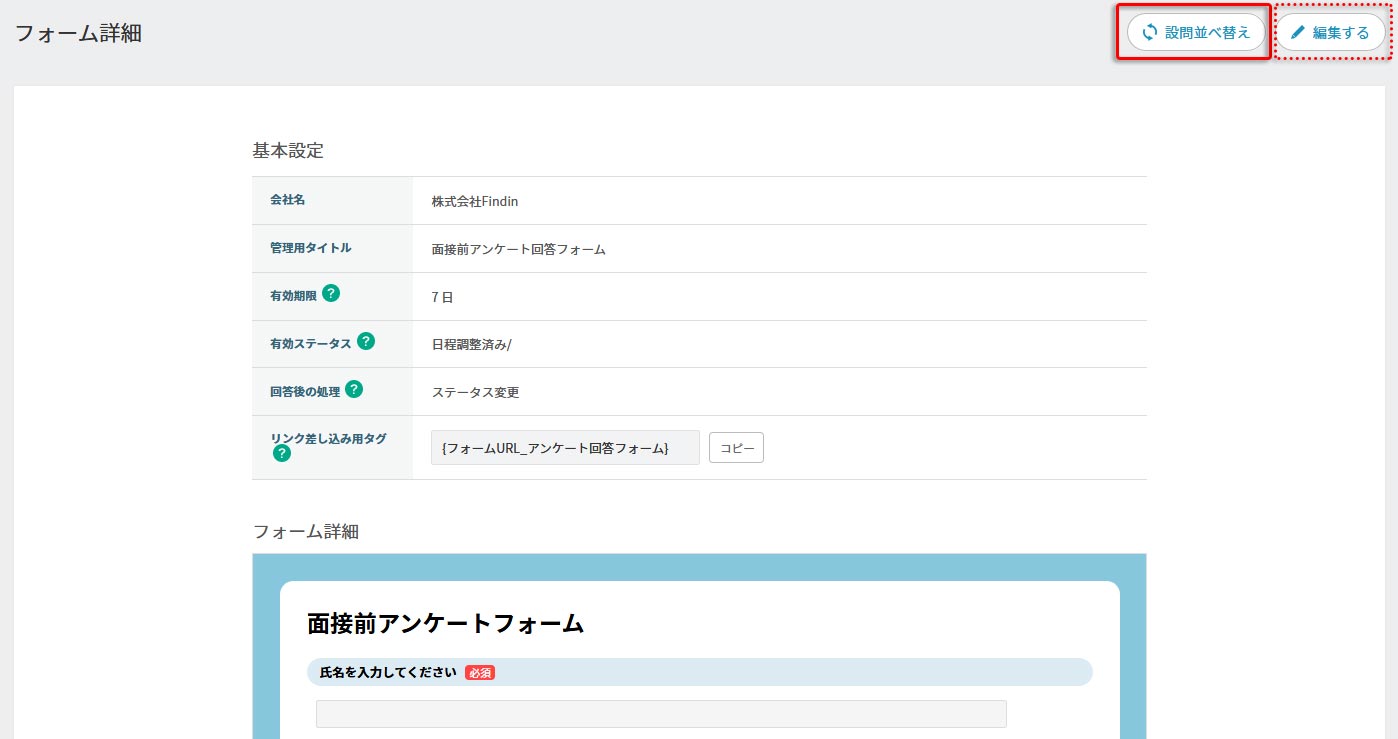Select the 株式会社Findin company name text
Image resolution: width=1398 pixels, height=739 pixels.
[x=475, y=201]
